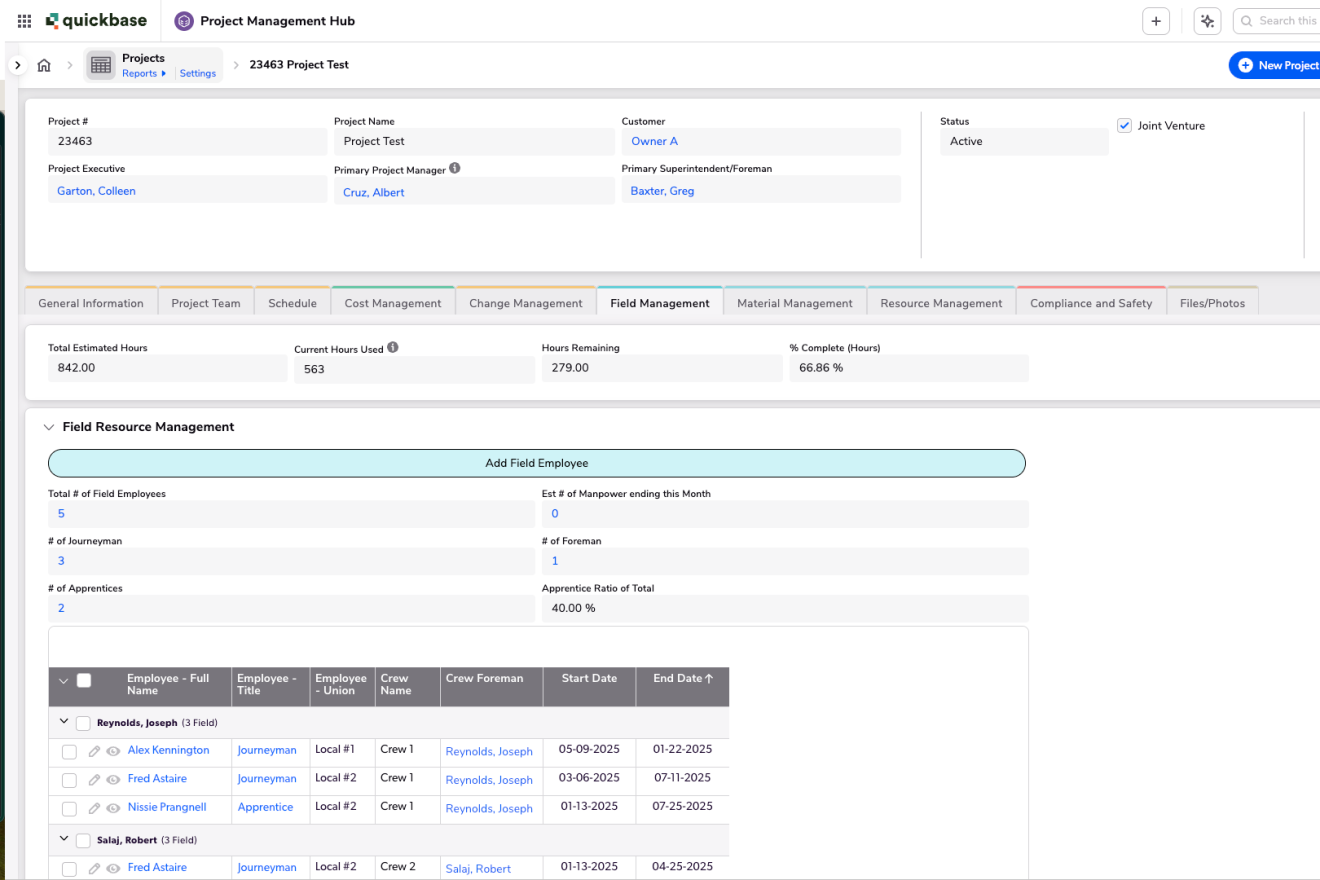Collapse the Field Resource Management section
The height and width of the screenshot is (880, 1320).
click(49, 427)
